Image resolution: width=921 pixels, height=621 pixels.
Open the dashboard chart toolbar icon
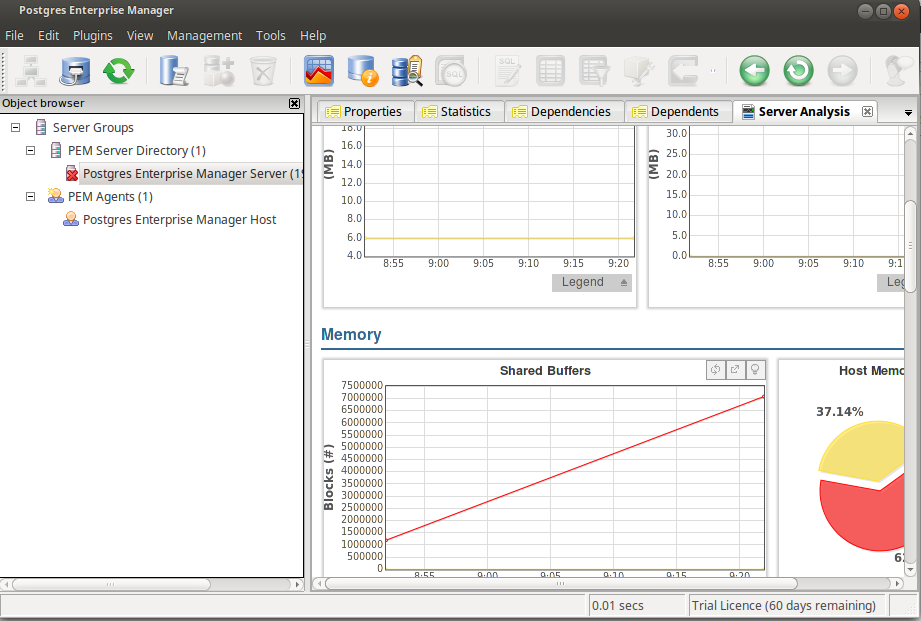click(x=319, y=71)
